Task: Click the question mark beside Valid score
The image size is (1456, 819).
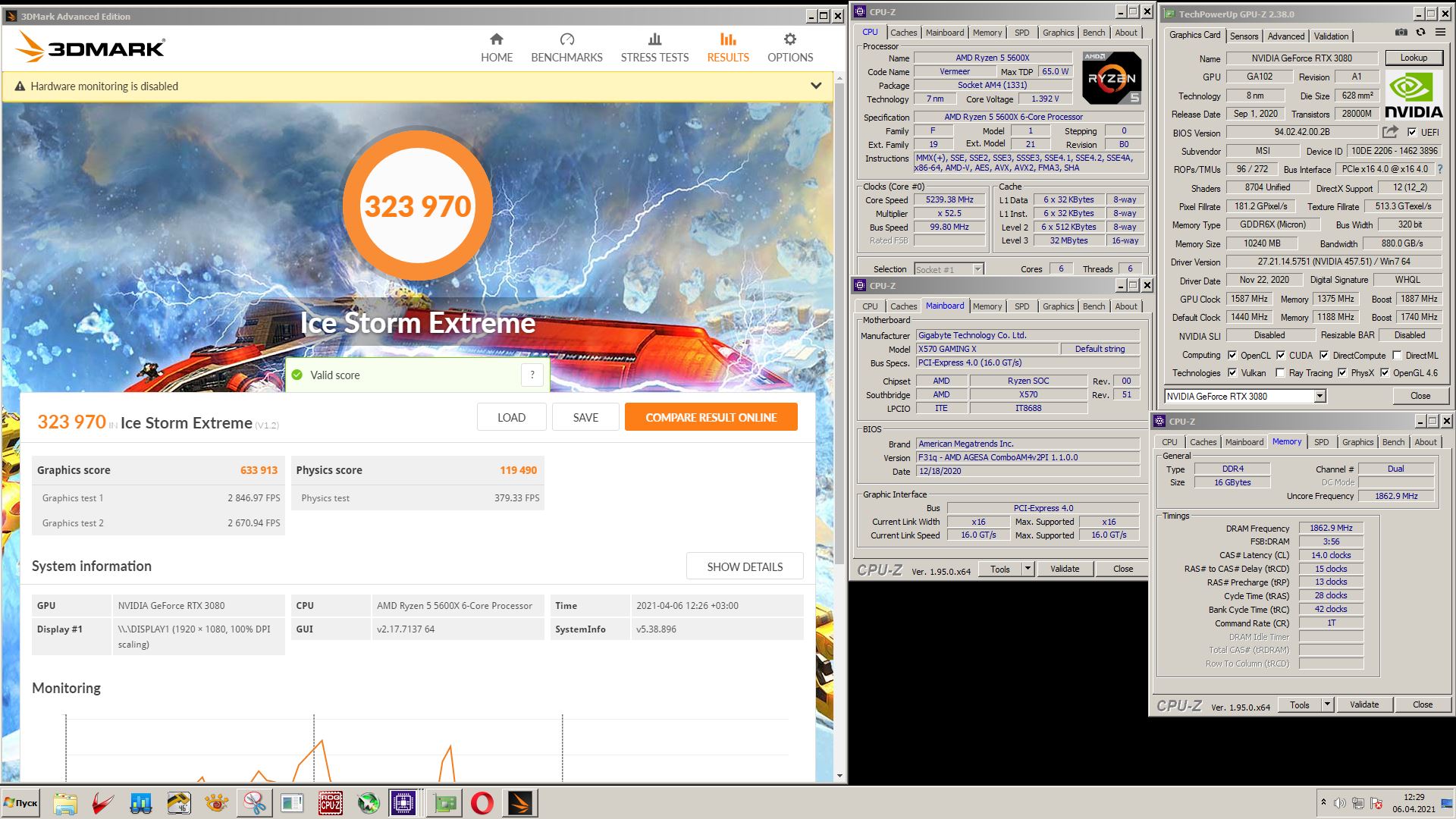Action: [532, 375]
